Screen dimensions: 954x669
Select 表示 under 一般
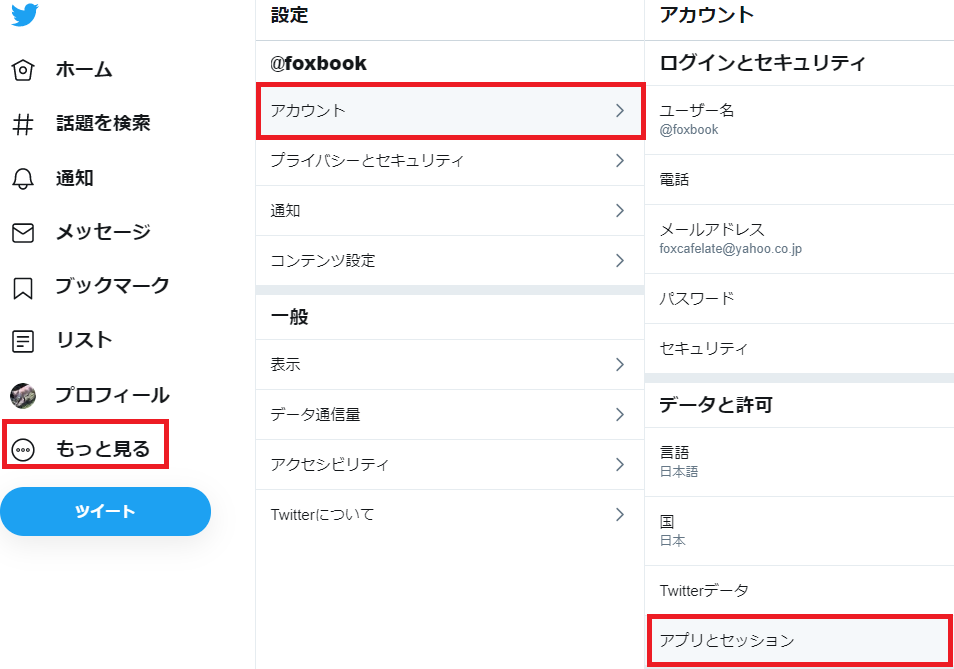[450, 364]
